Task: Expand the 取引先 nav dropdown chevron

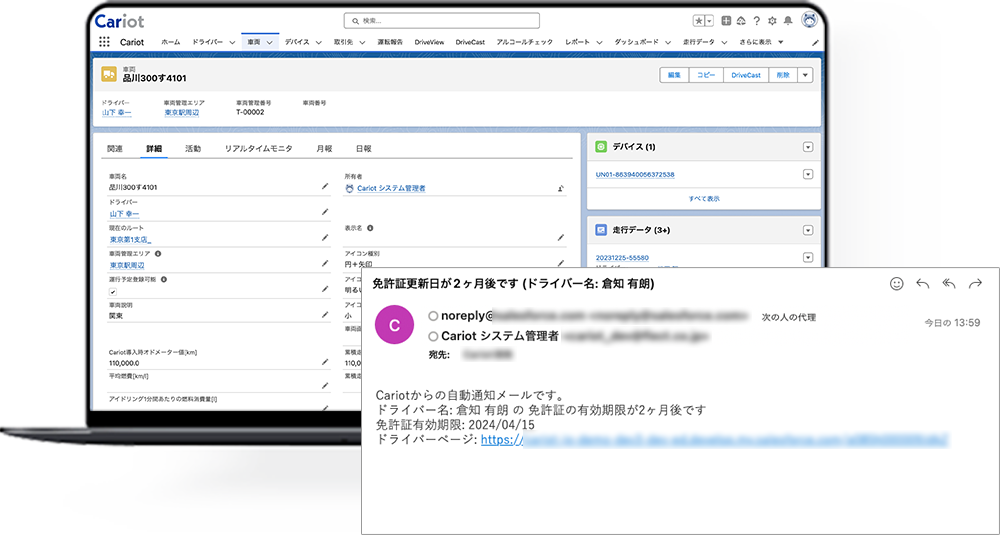Action: pos(362,43)
